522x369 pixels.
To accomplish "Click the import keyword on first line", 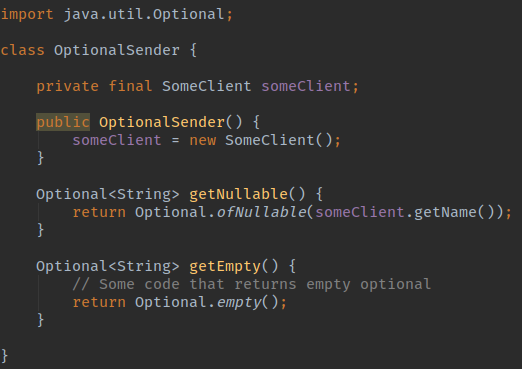I will pos(27,14).
